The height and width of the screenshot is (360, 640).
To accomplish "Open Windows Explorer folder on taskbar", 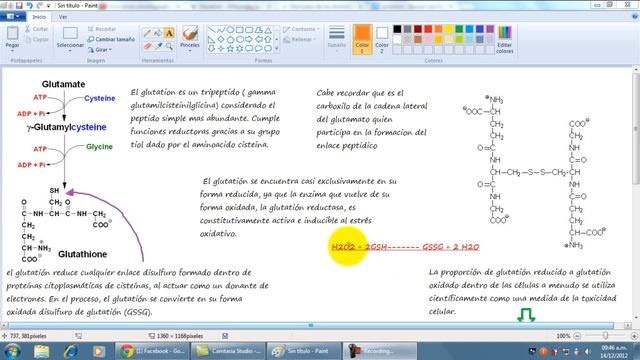I will tap(42, 351).
